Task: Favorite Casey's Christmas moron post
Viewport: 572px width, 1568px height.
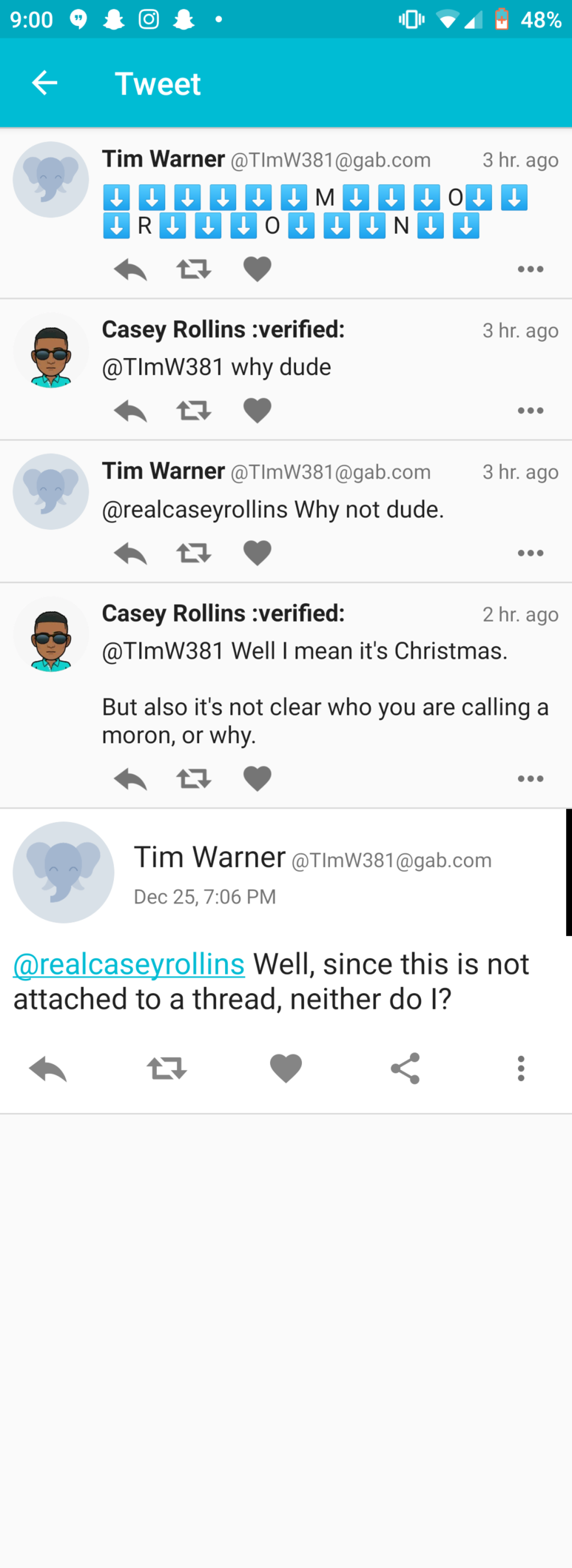Action: pyautogui.click(x=257, y=779)
